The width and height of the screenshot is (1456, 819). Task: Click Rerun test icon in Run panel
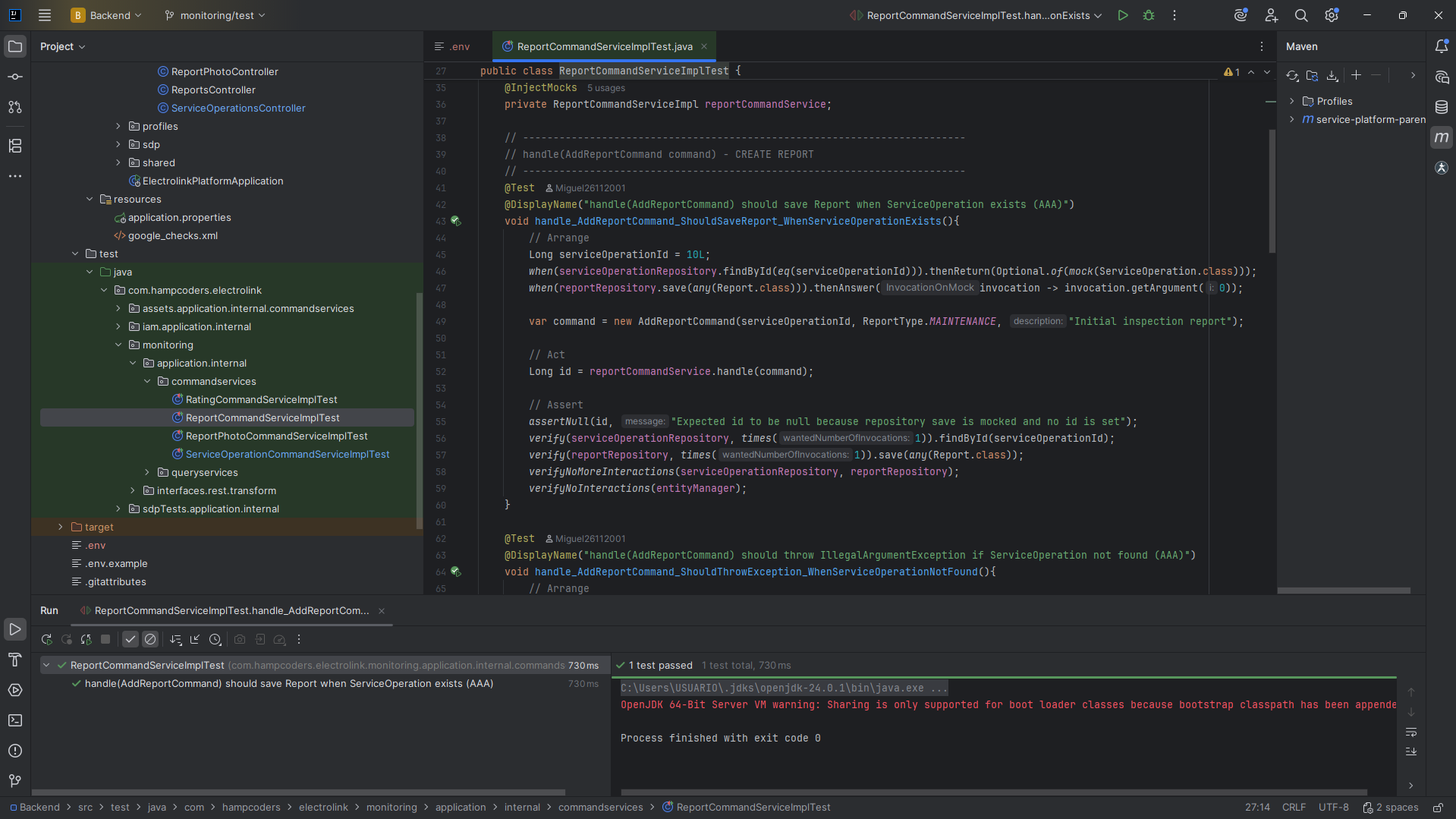tap(46, 639)
